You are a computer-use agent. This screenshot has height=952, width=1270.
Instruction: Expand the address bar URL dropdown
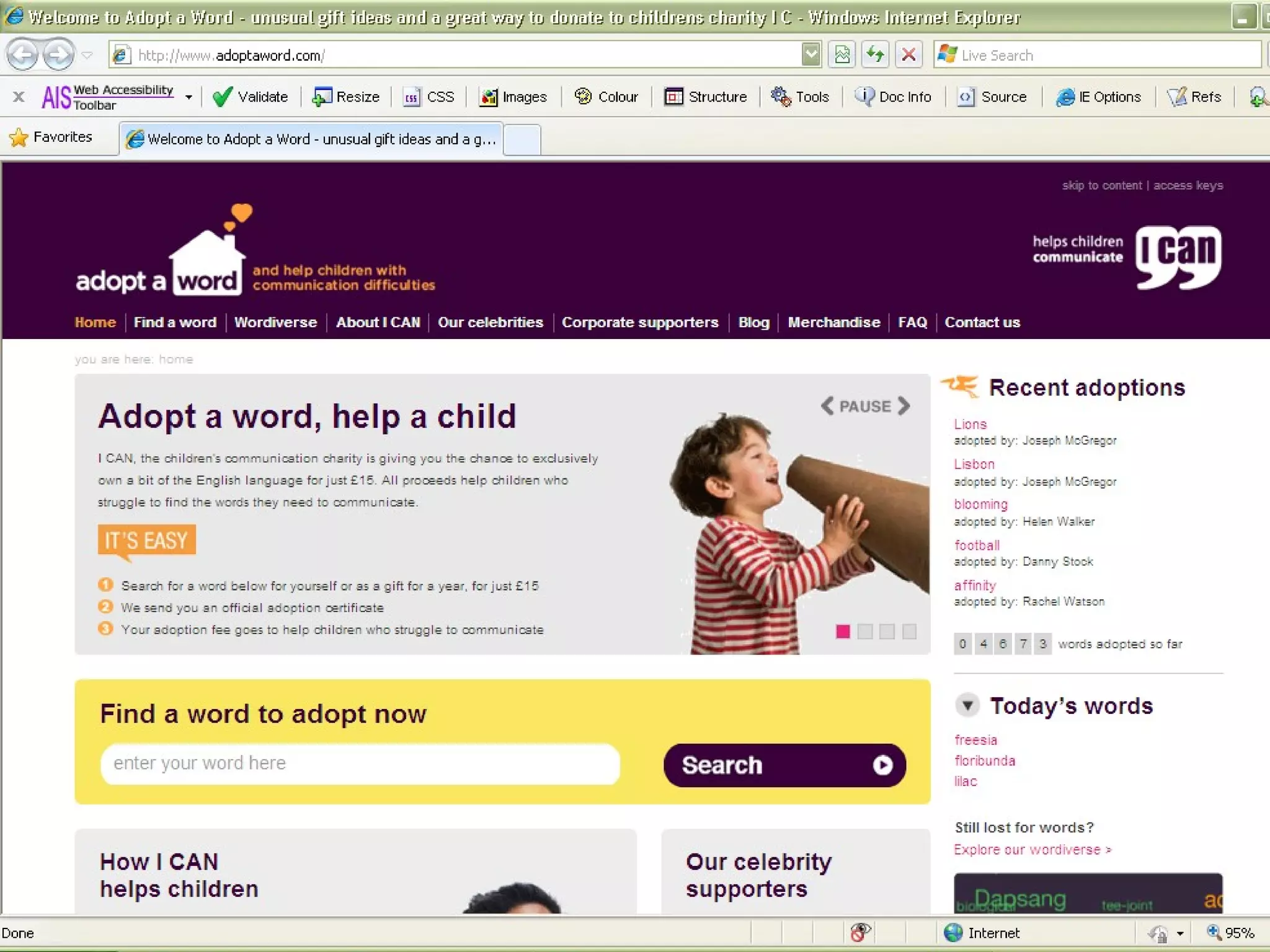point(811,55)
